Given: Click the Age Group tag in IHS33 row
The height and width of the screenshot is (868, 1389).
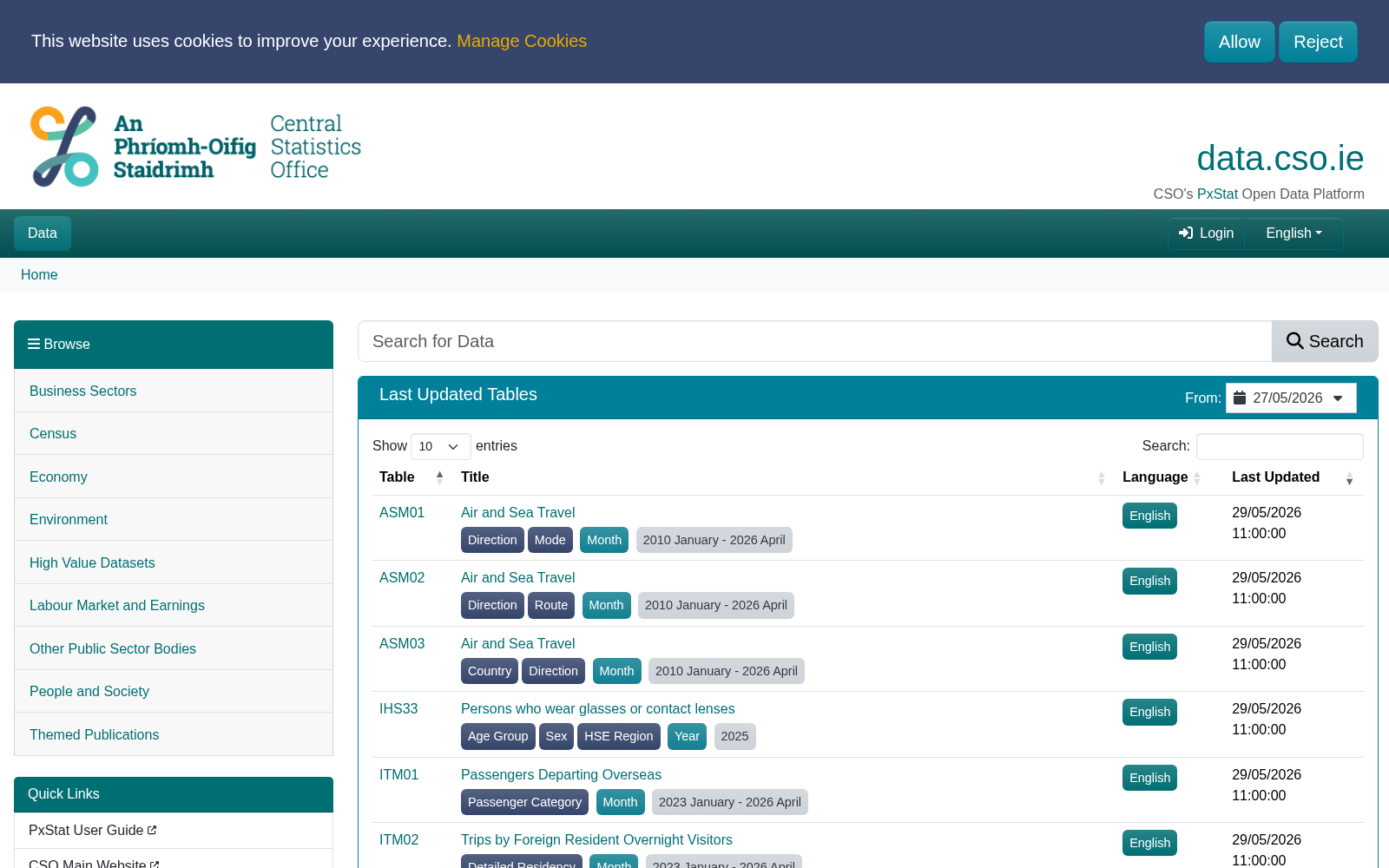Looking at the screenshot, I should 497,736.
